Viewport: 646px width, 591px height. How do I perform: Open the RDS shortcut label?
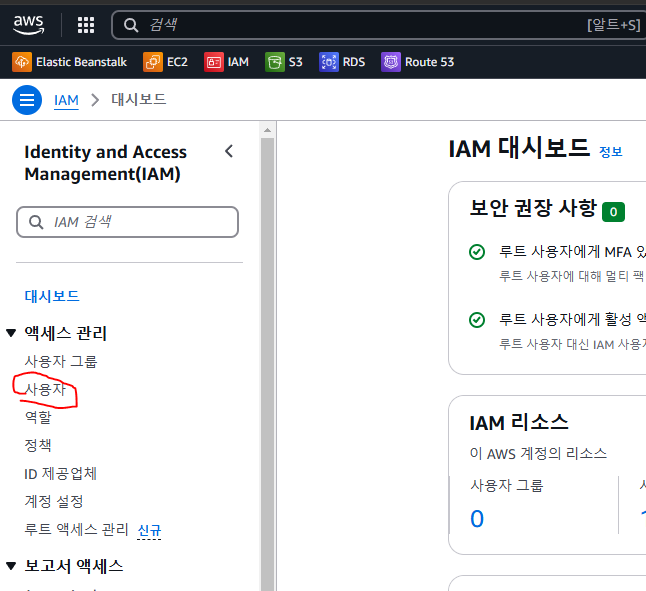(354, 62)
